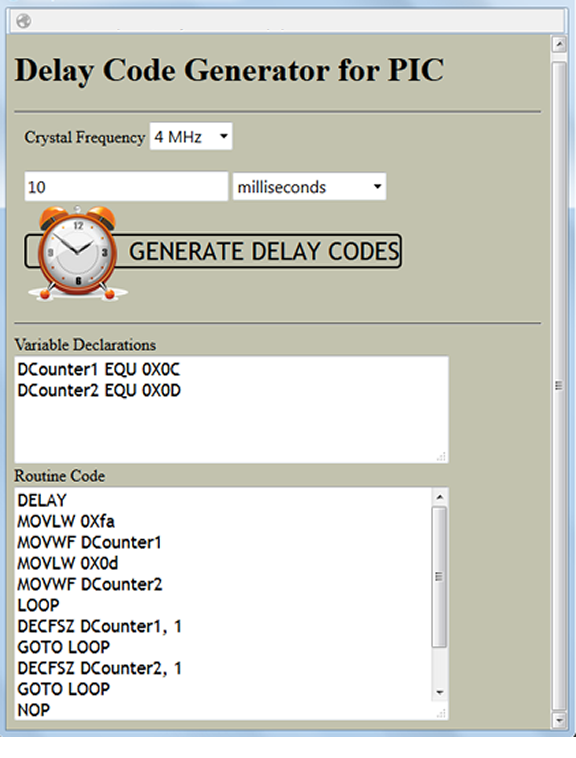Click the 'MOVWF DCounter2' code line
The width and height of the screenshot is (576, 758).
[90, 584]
